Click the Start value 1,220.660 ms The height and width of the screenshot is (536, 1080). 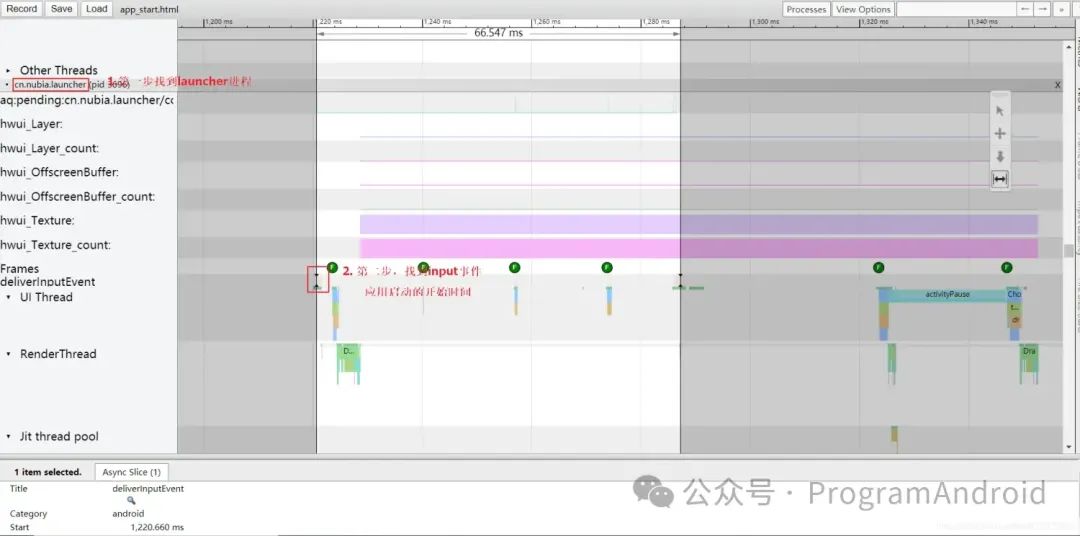157,527
